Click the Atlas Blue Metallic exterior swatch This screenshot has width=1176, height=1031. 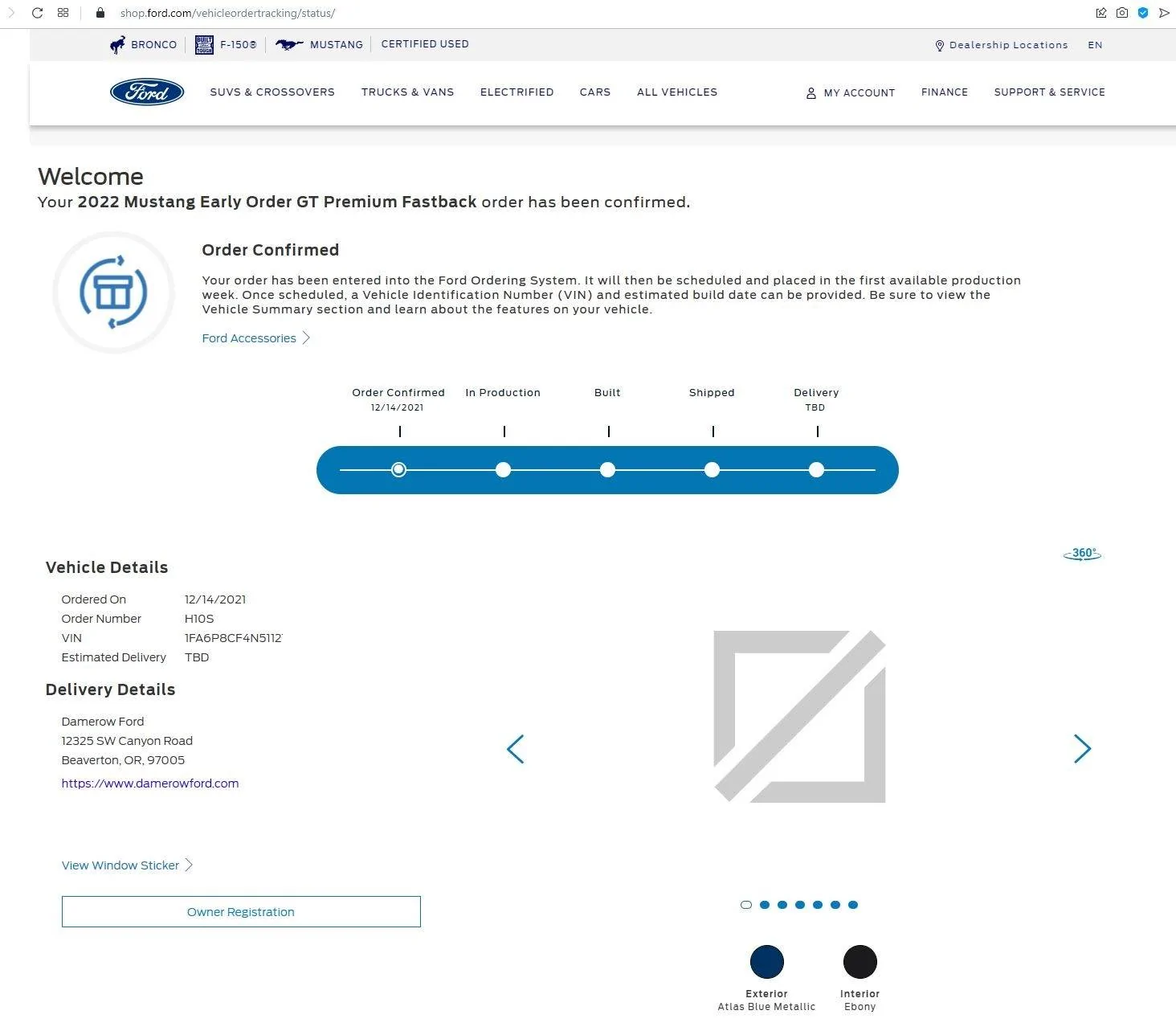pos(767,962)
